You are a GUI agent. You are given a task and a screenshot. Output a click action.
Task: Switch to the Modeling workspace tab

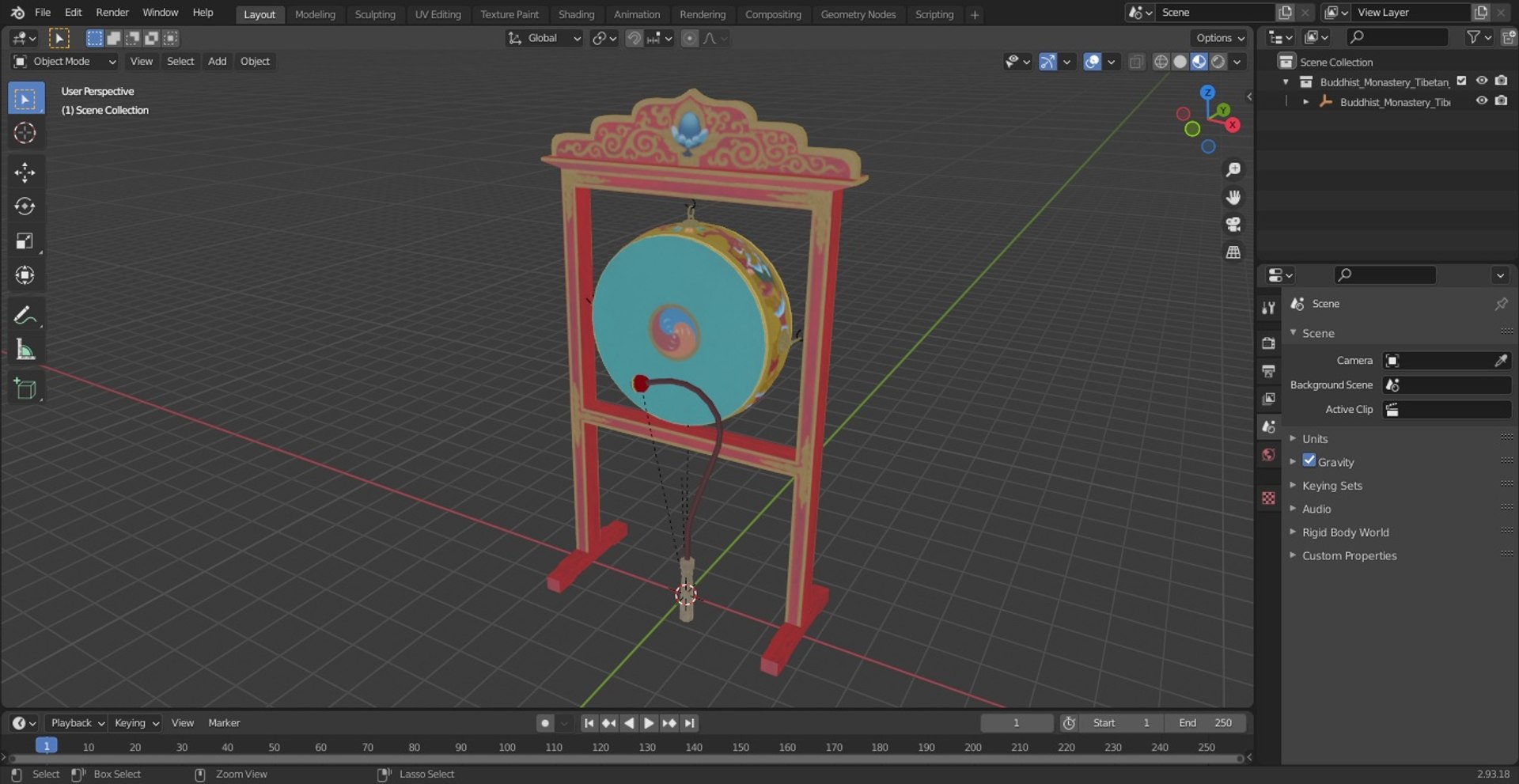(x=315, y=14)
